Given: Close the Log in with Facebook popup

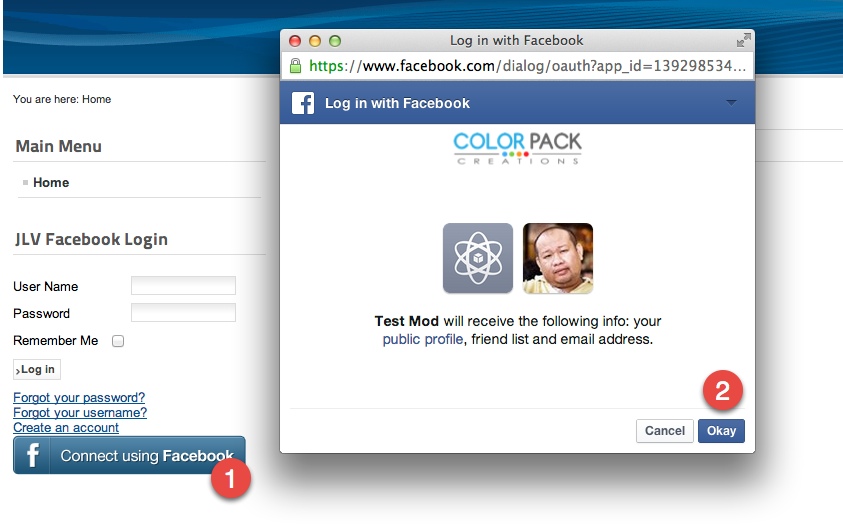Looking at the screenshot, I should [x=295, y=41].
